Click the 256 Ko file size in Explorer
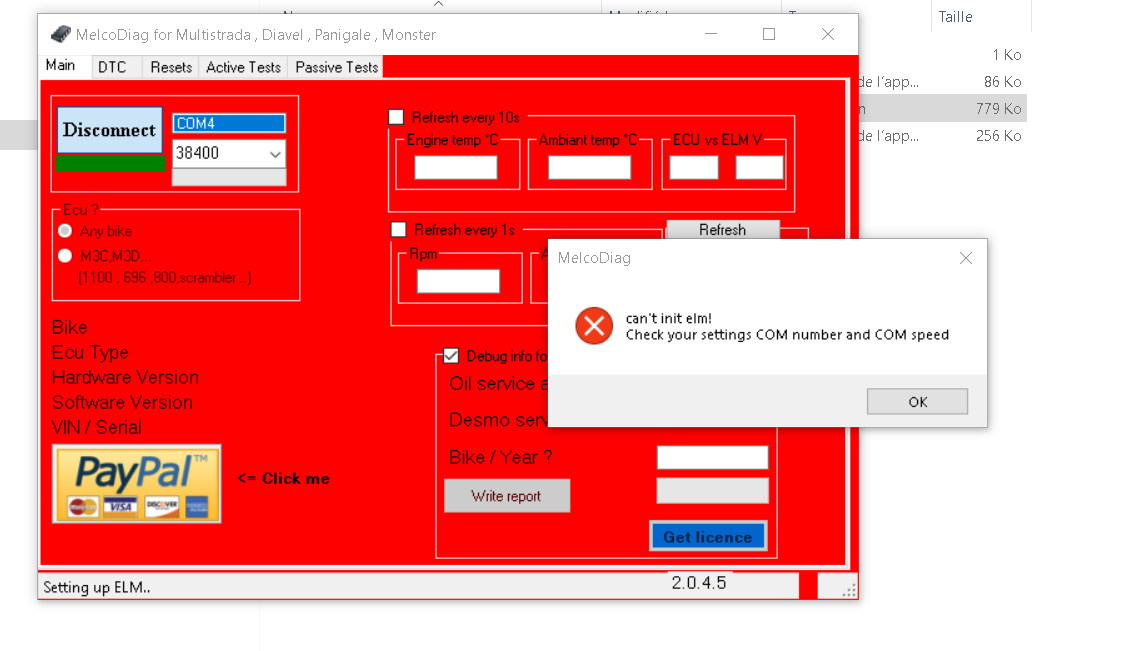Image resolution: width=1148 pixels, height=651 pixels. (999, 136)
